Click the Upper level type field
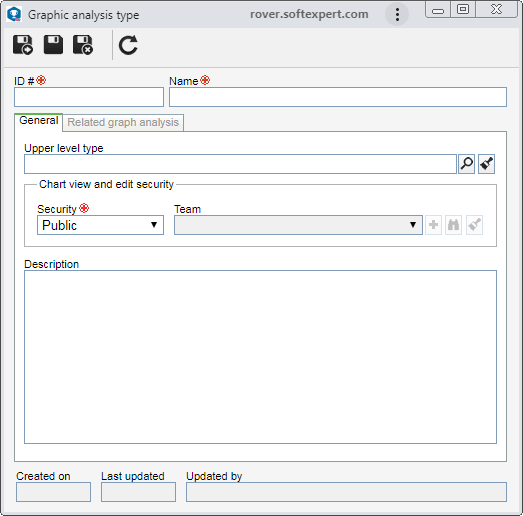 (240, 164)
